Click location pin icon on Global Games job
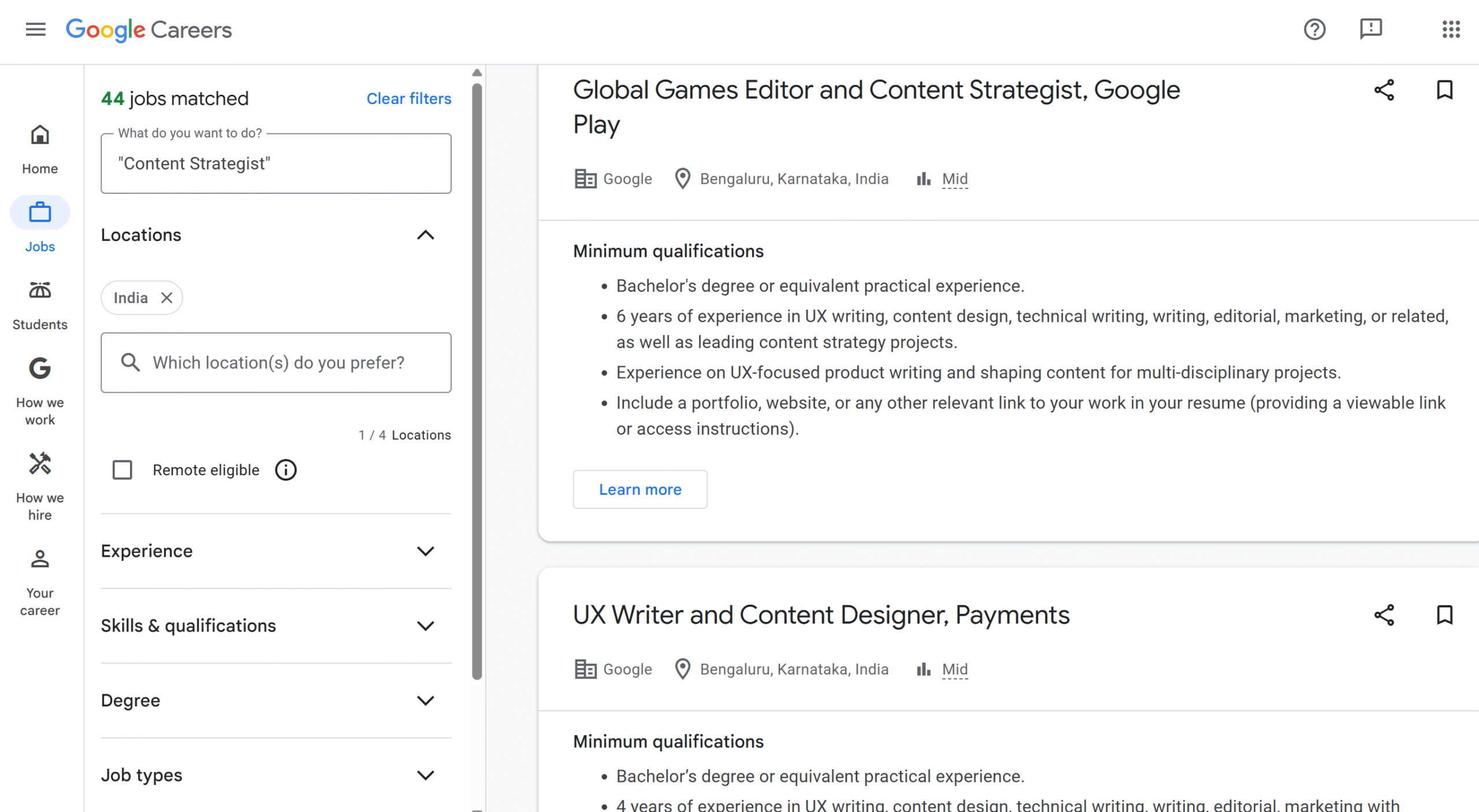The height and width of the screenshot is (812, 1479). point(682,178)
